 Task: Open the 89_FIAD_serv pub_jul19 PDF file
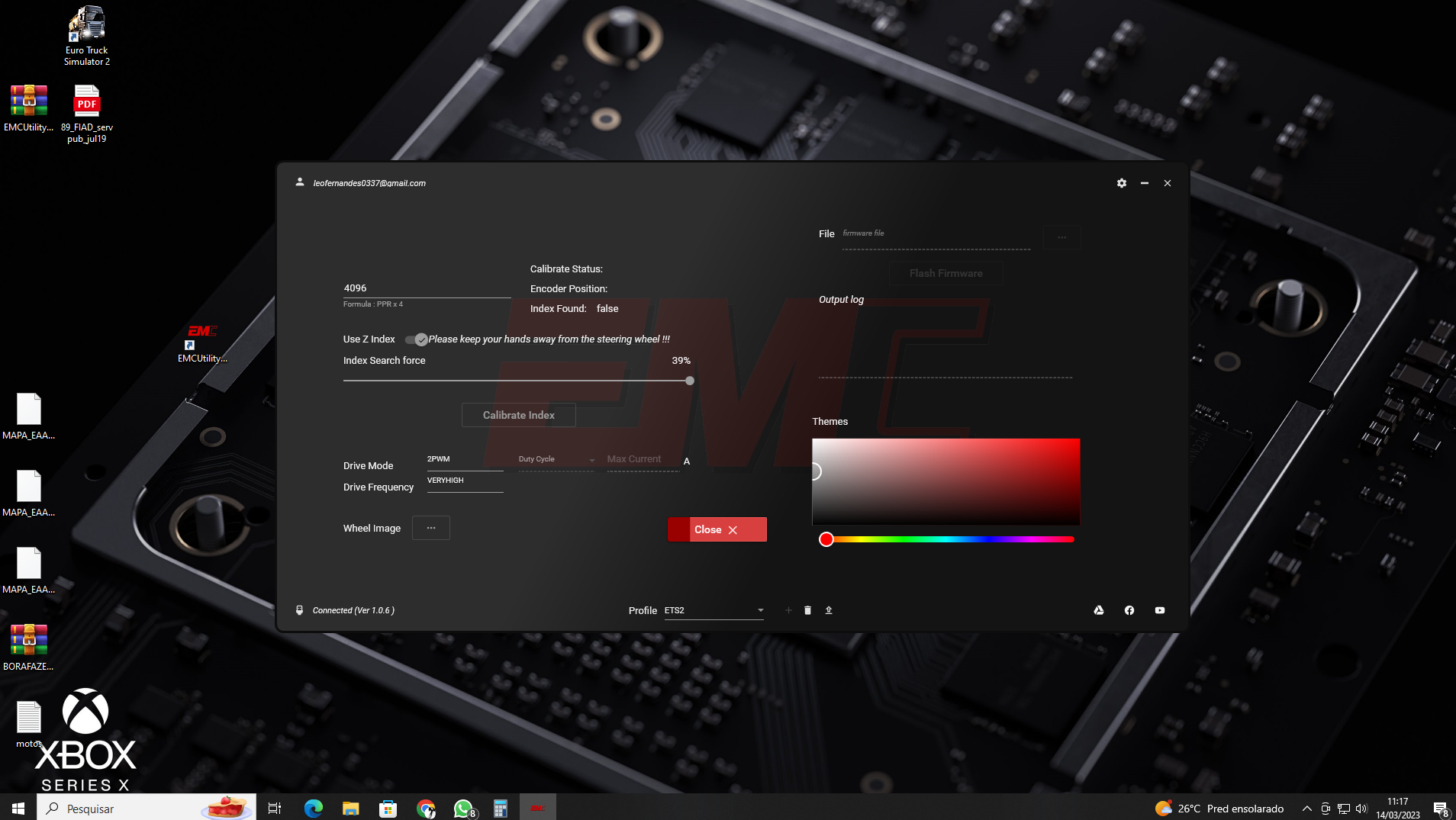click(x=87, y=114)
